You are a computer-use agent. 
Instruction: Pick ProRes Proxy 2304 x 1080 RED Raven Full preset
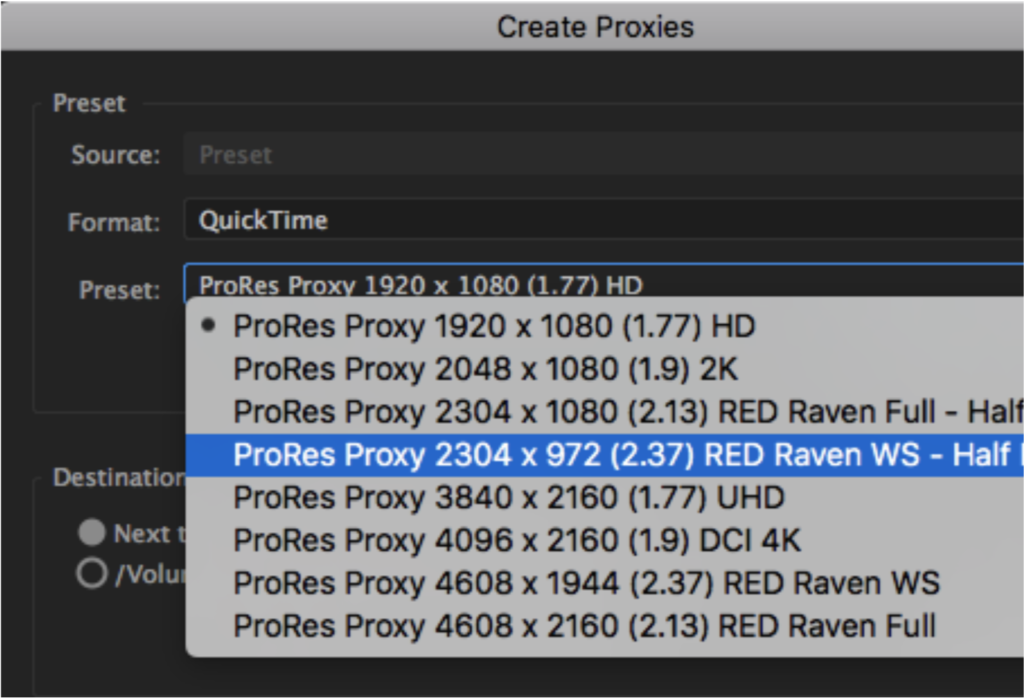click(x=605, y=412)
